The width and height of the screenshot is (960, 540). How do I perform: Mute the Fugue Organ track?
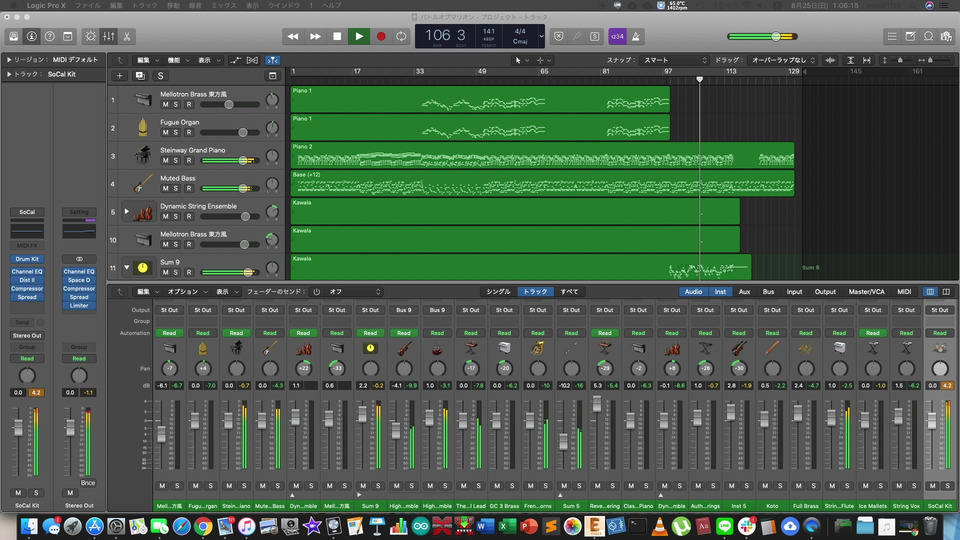tap(166, 132)
